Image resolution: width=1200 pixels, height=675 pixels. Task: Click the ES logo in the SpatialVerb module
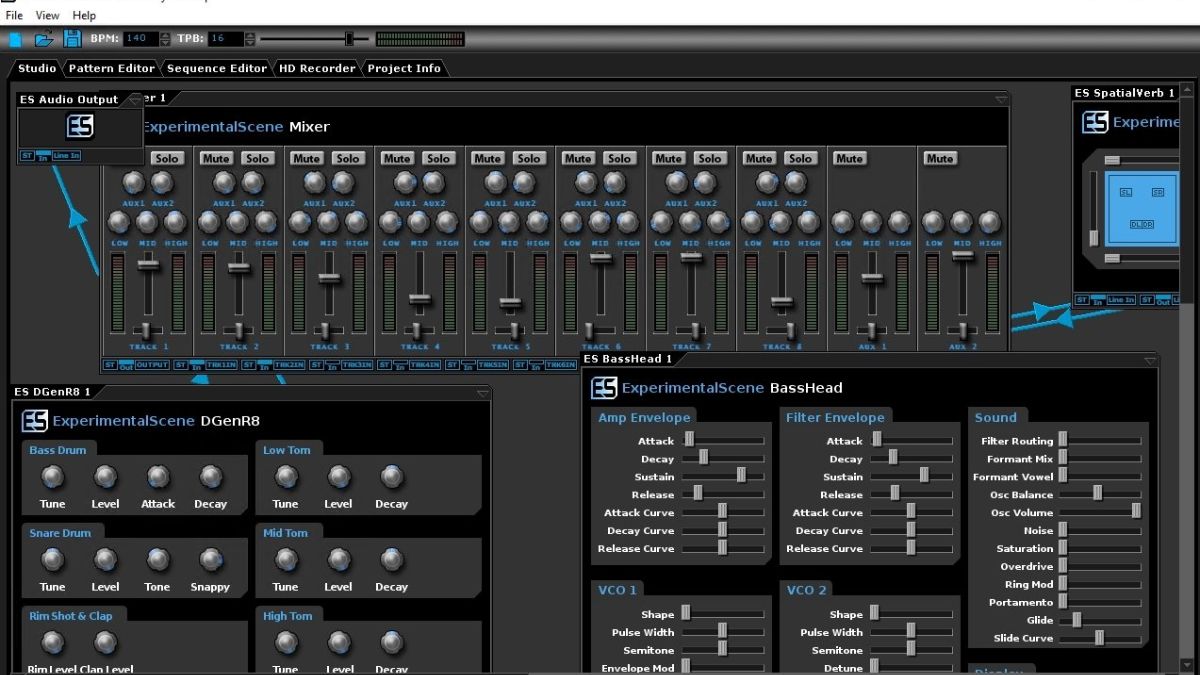1096,122
